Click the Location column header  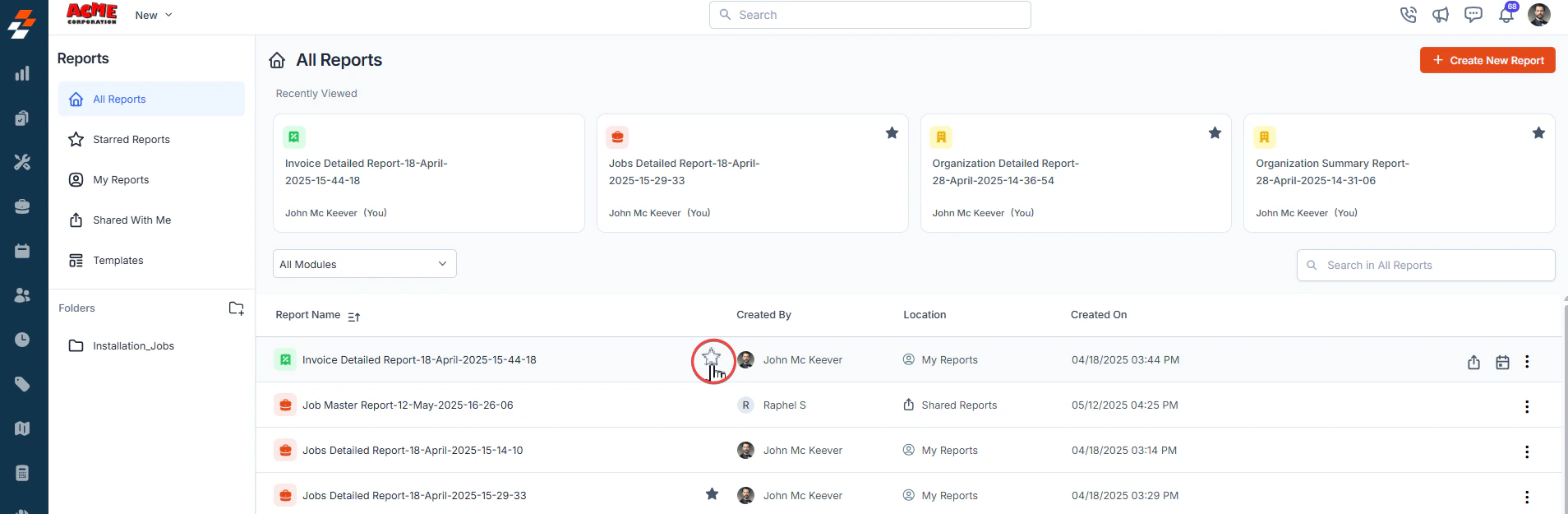point(925,315)
